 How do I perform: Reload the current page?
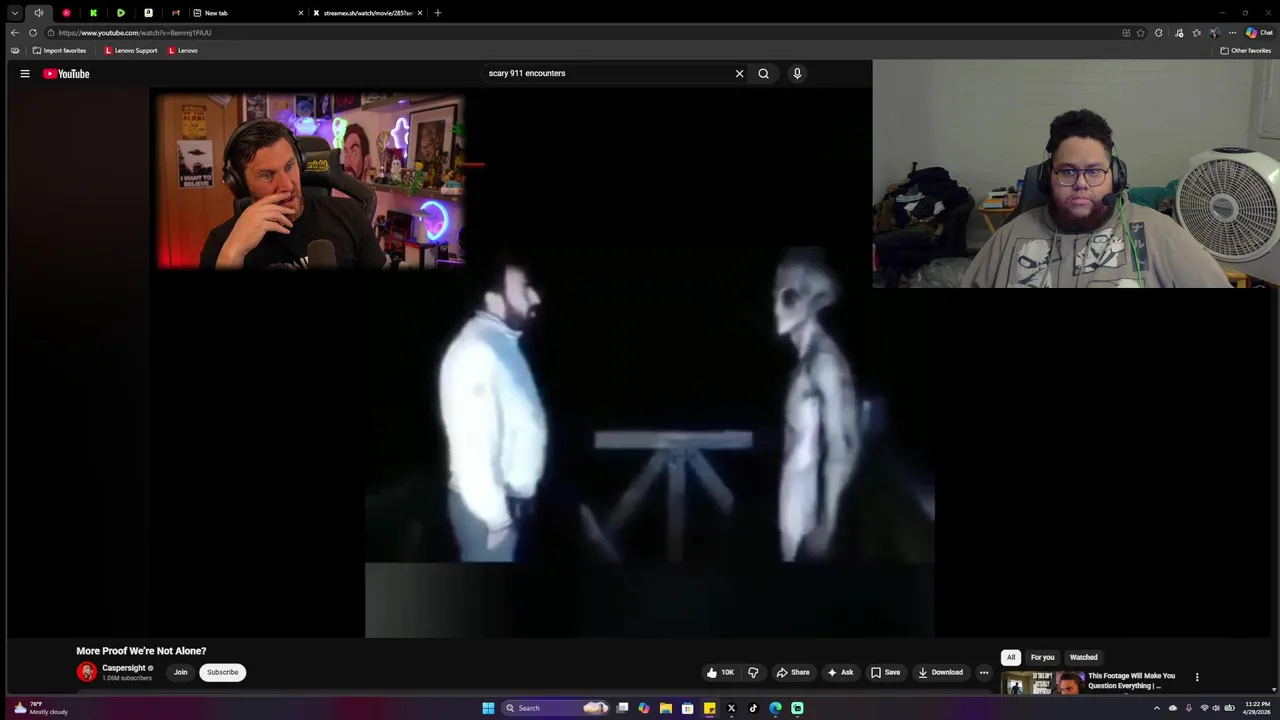point(33,32)
